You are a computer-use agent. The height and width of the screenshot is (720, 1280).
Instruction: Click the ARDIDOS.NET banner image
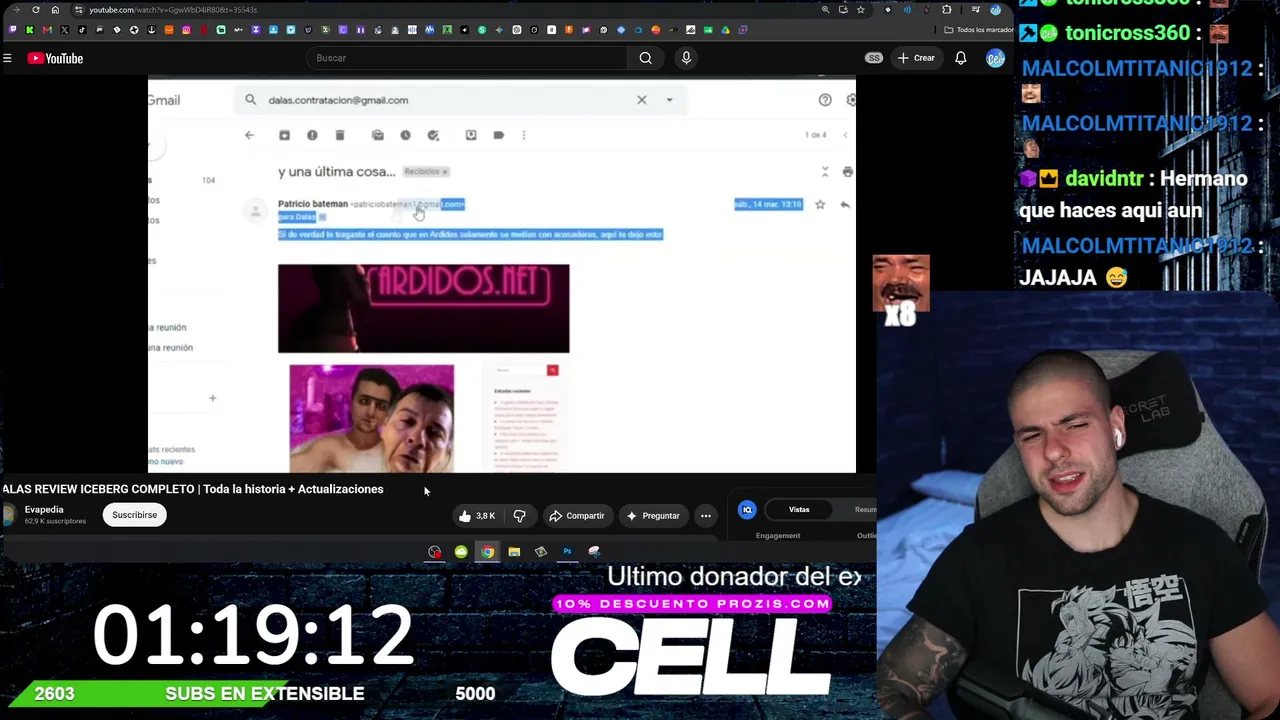pos(423,308)
